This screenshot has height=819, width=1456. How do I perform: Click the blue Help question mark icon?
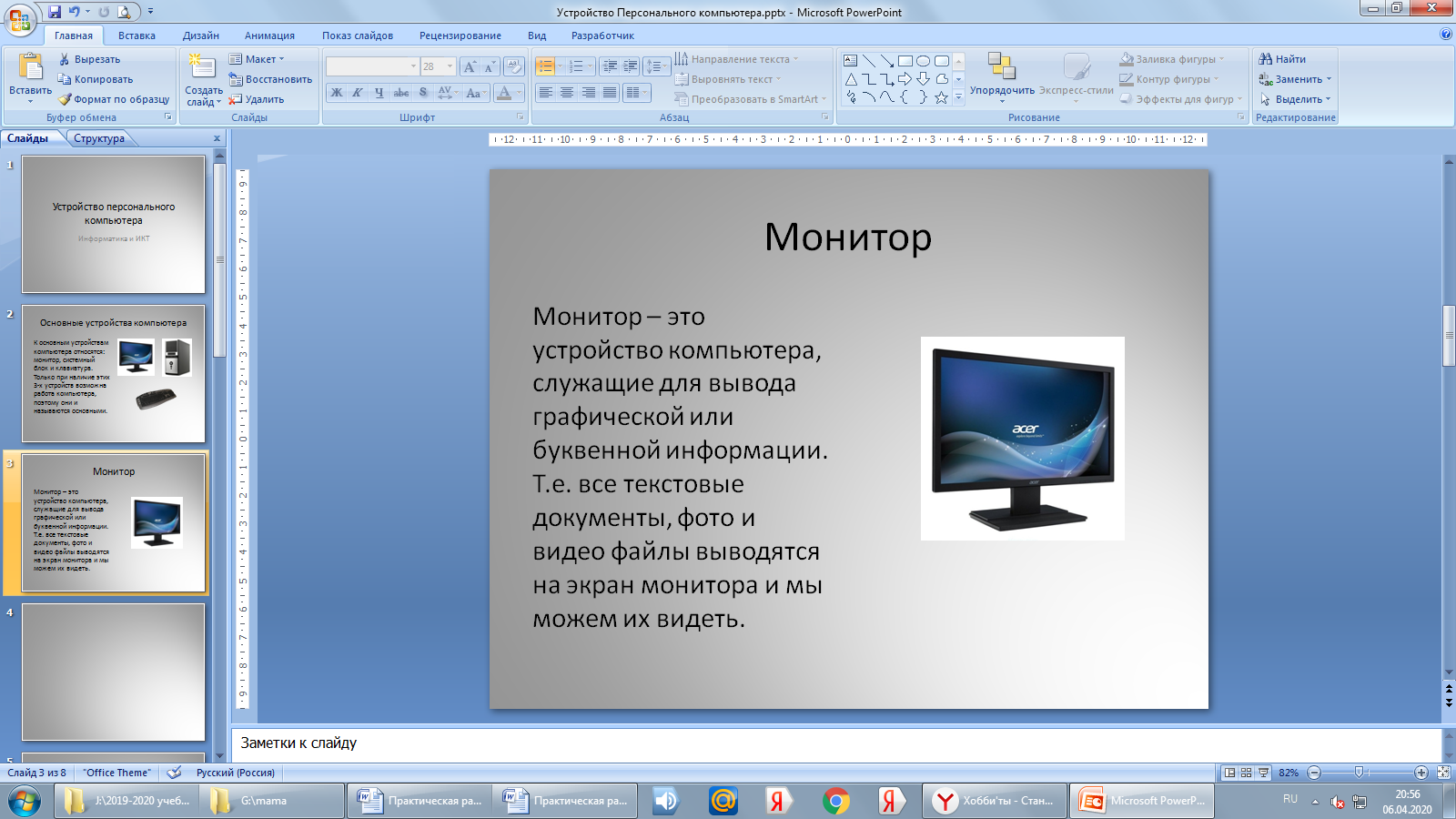click(x=1446, y=35)
